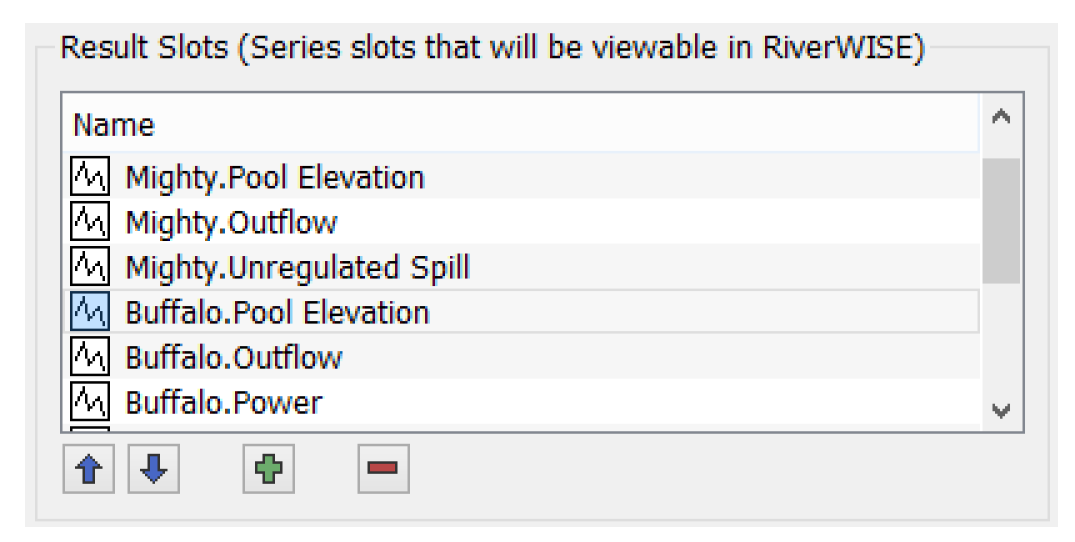Viewport: 1075px width, 542px height.
Task: Click the vertical scrollbar thumb
Action: coord(1001,220)
